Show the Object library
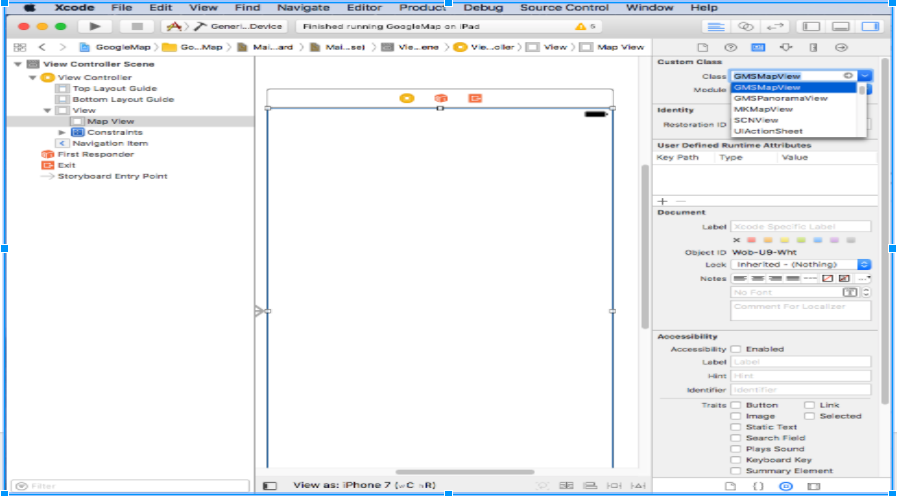897x496 pixels. 786,486
